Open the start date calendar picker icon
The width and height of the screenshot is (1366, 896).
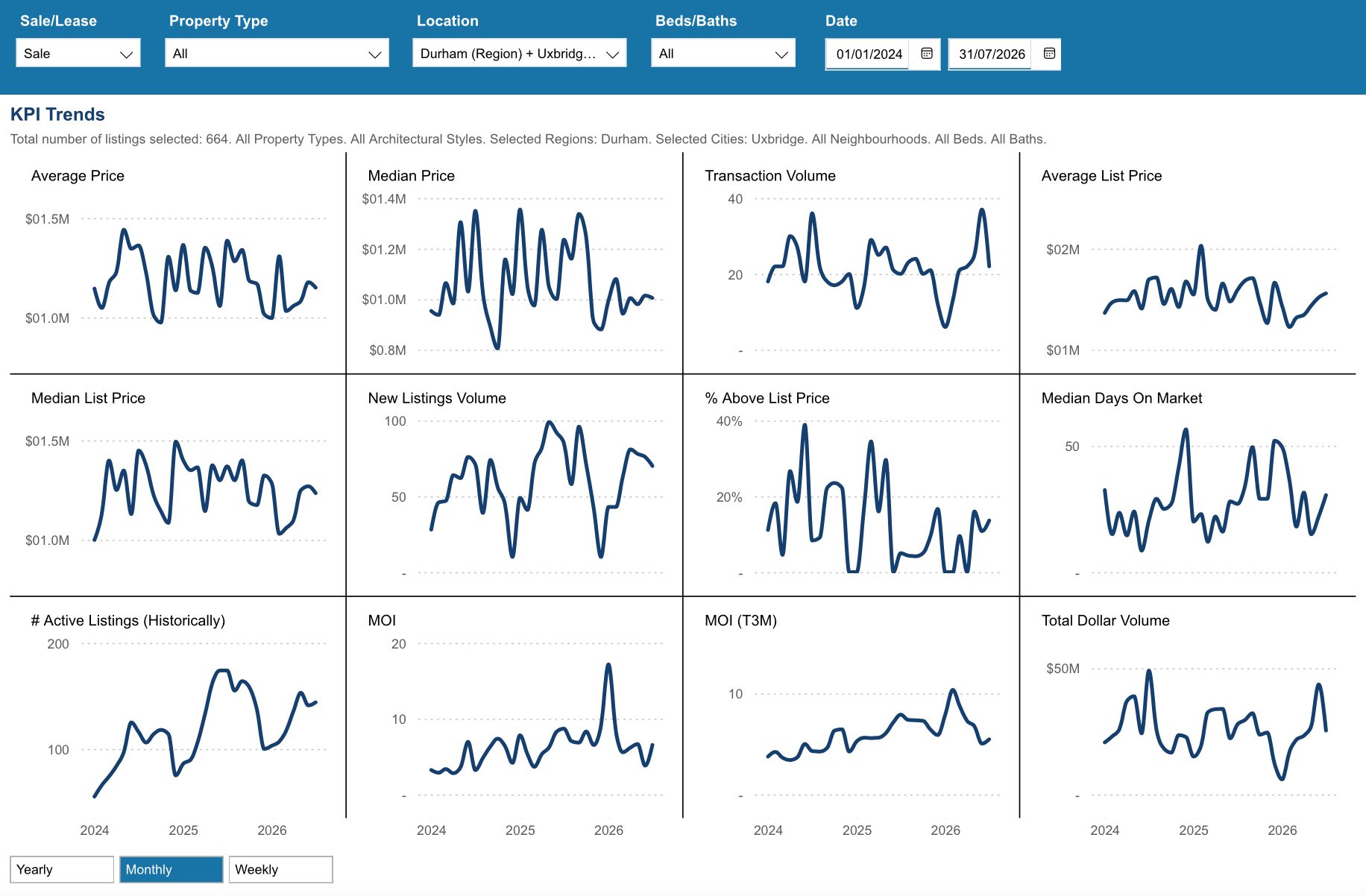coord(927,54)
